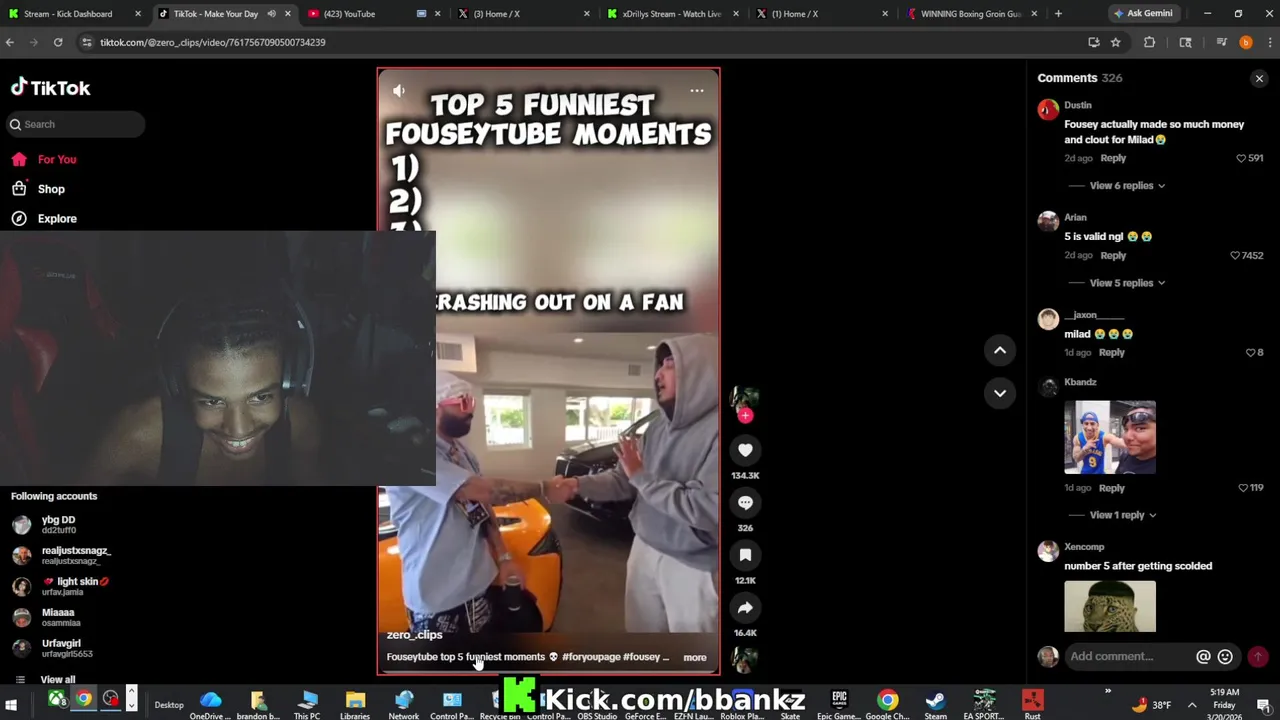
Task: Like Dustin's comment with the heart
Action: [x=1241, y=158]
